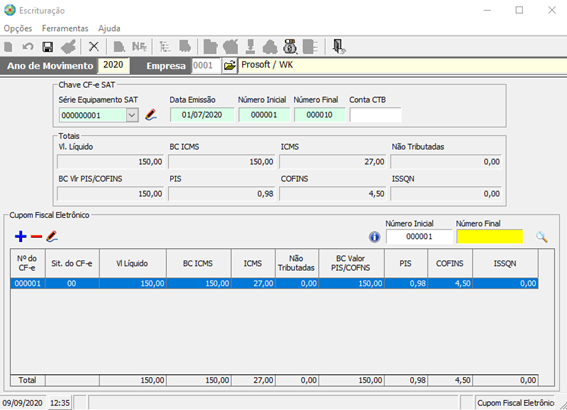Expand the Série Equipamento SAT dropdown
This screenshot has height=410, width=567.
(132, 115)
